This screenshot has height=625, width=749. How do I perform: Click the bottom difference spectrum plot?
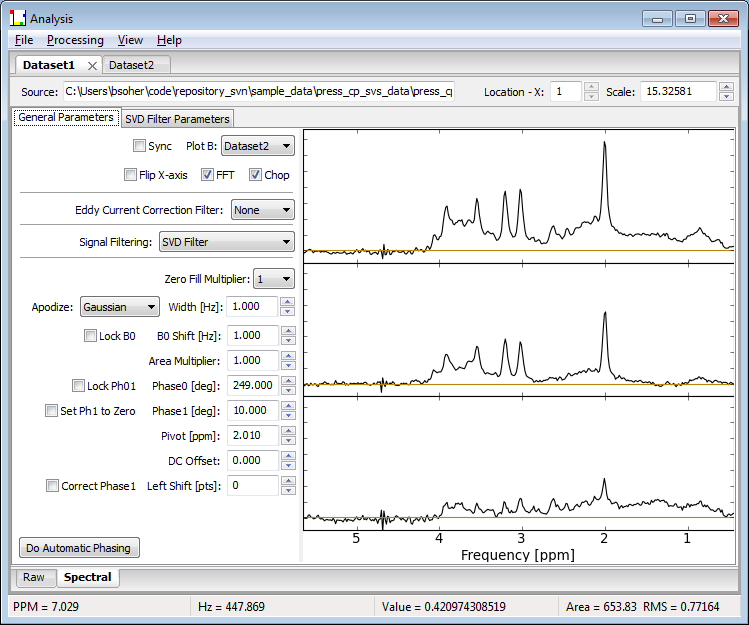(x=519, y=463)
